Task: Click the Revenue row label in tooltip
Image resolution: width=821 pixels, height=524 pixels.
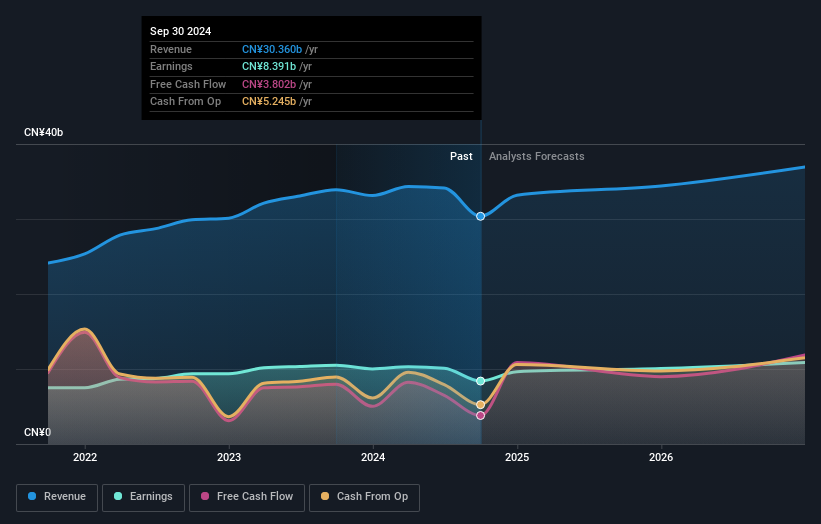Action: point(171,49)
